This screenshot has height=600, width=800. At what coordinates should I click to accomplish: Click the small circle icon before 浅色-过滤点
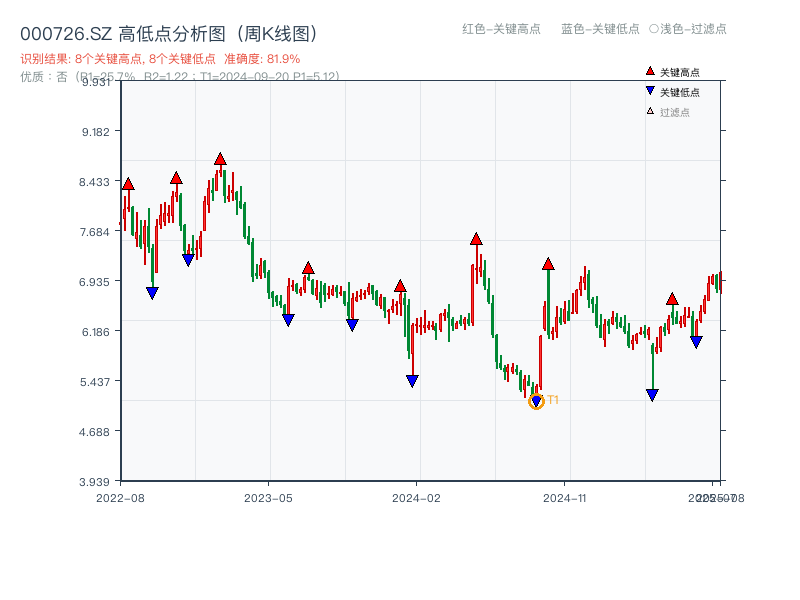pyautogui.click(x=654, y=29)
